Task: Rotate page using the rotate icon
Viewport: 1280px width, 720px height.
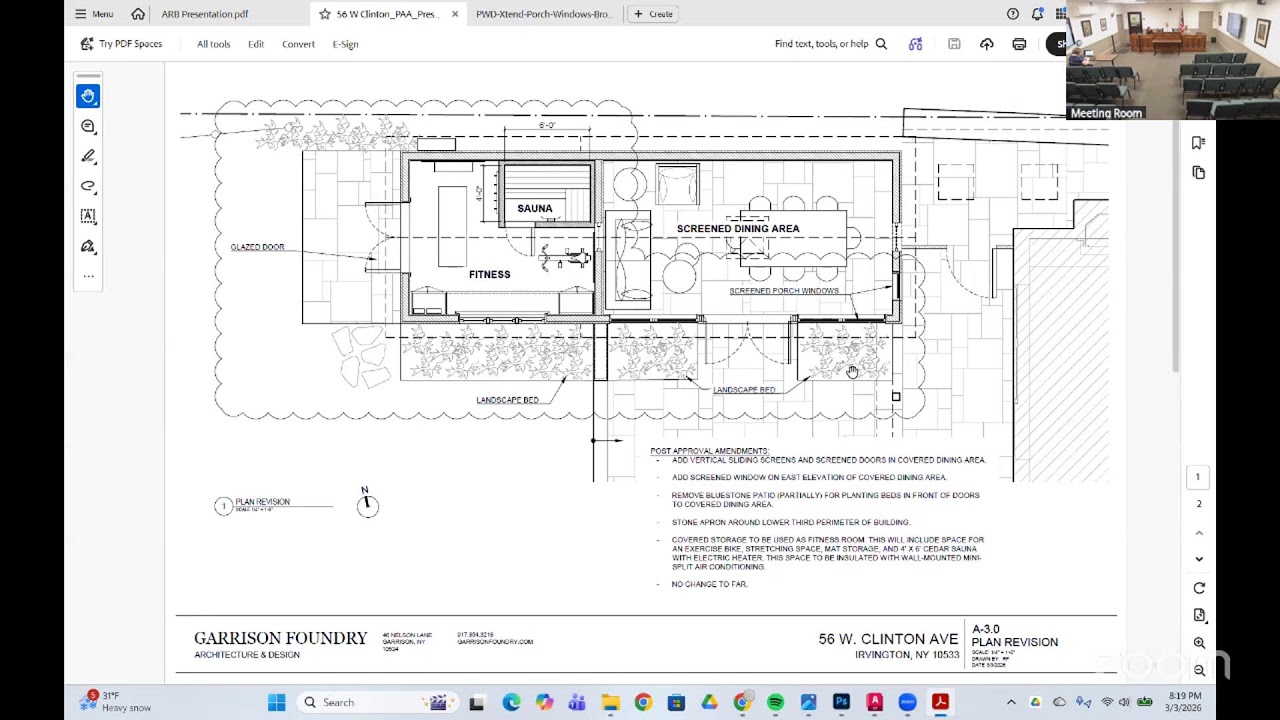Action: (1199, 588)
